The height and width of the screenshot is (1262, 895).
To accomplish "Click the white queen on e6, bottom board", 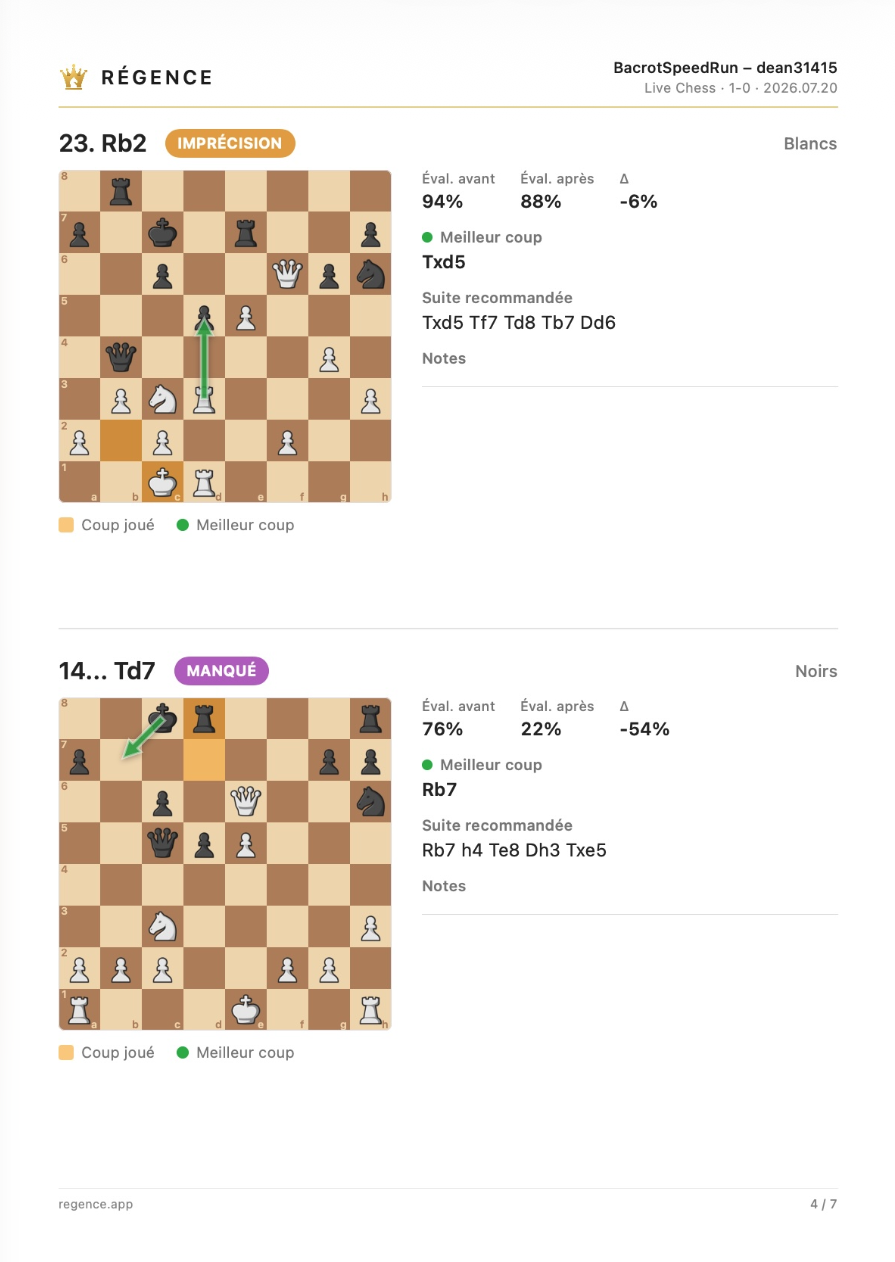I will point(245,801).
